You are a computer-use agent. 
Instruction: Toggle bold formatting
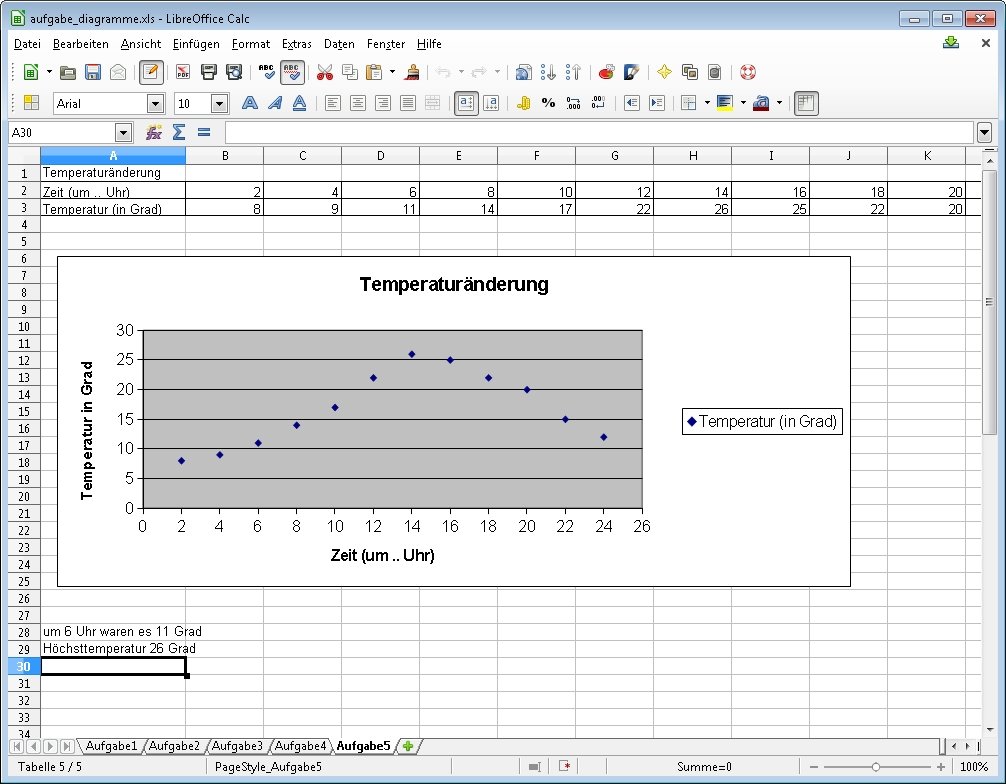(x=248, y=103)
